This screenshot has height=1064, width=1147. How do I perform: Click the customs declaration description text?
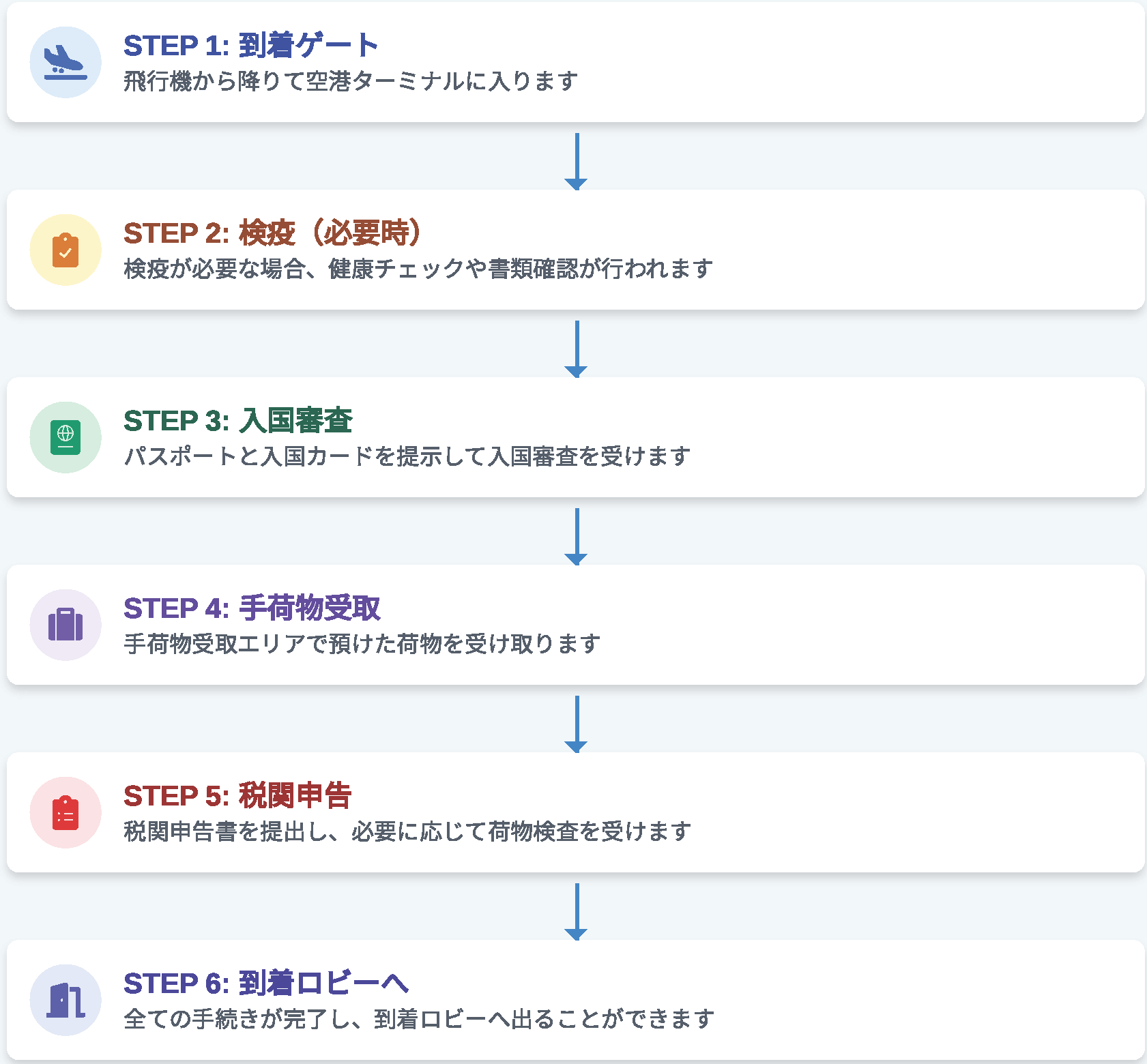tap(407, 831)
